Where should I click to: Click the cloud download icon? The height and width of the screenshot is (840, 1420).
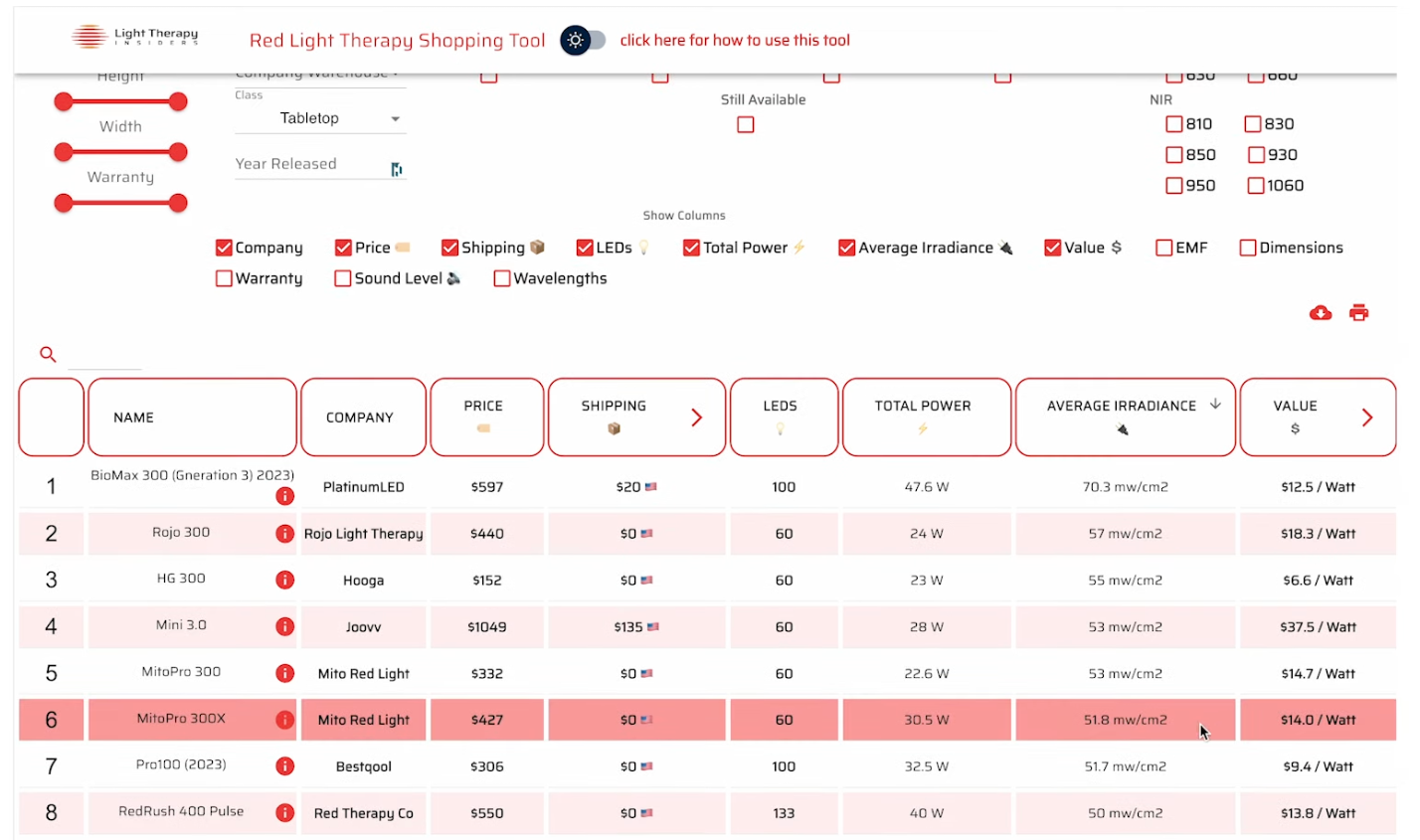[x=1321, y=313]
